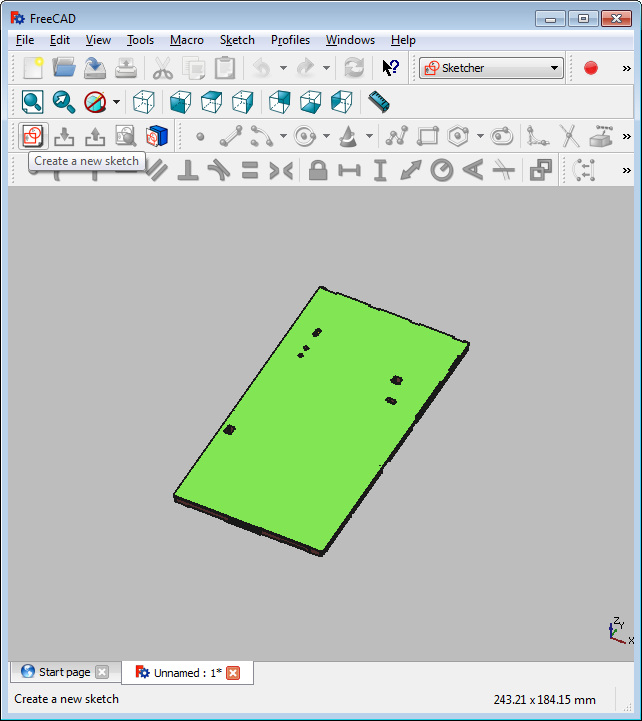Apply the Lock constraint padlock icon
This screenshot has width=642, height=721.
(318, 170)
